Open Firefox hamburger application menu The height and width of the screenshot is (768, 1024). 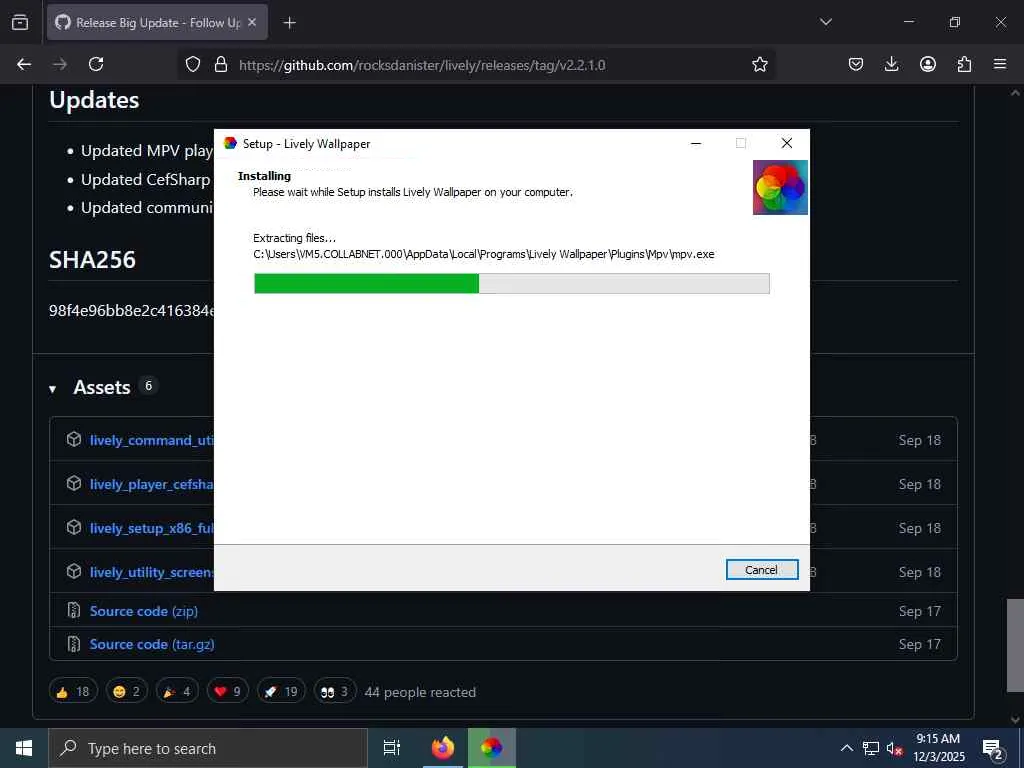coord(1000,64)
